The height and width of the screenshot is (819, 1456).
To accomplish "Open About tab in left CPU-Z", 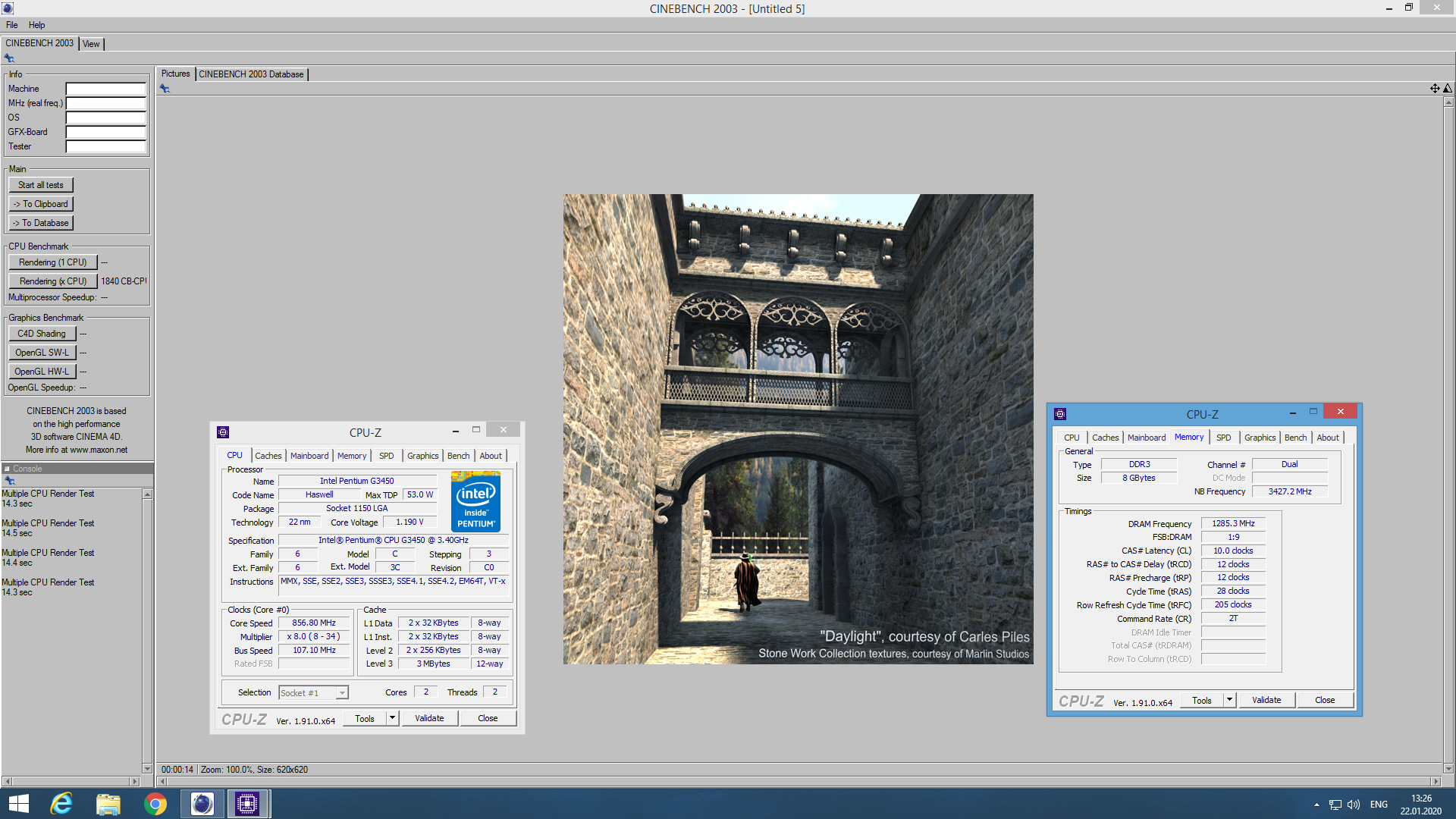I will click(x=491, y=456).
